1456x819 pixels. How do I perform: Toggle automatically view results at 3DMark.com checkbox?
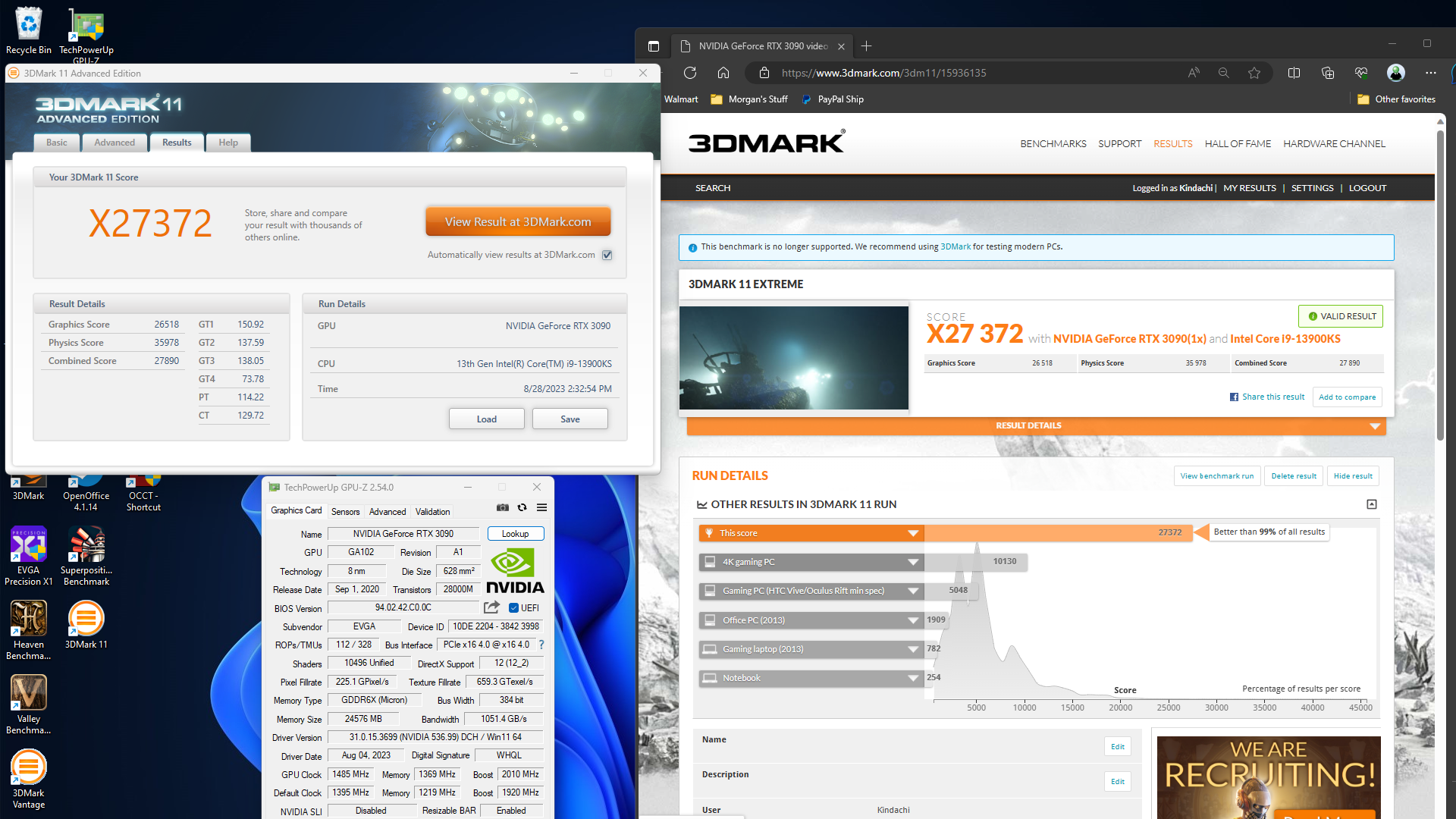pyautogui.click(x=607, y=255)
